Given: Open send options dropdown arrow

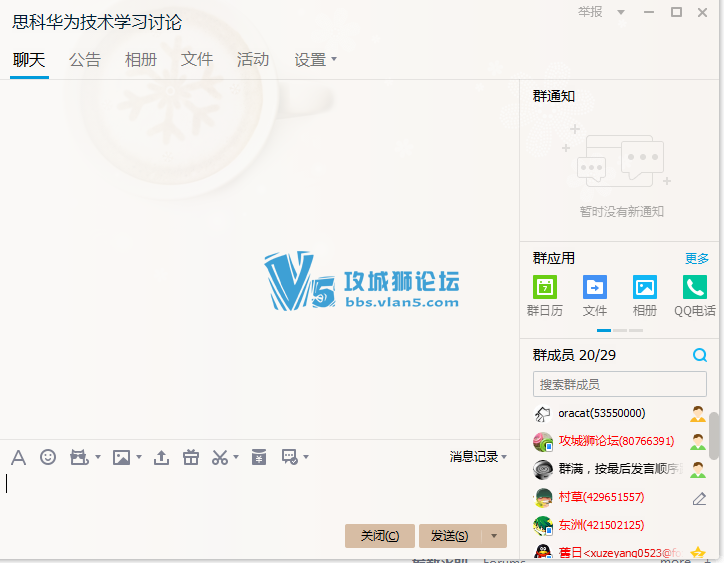Looking at the screenshot, I should [494, 536].
